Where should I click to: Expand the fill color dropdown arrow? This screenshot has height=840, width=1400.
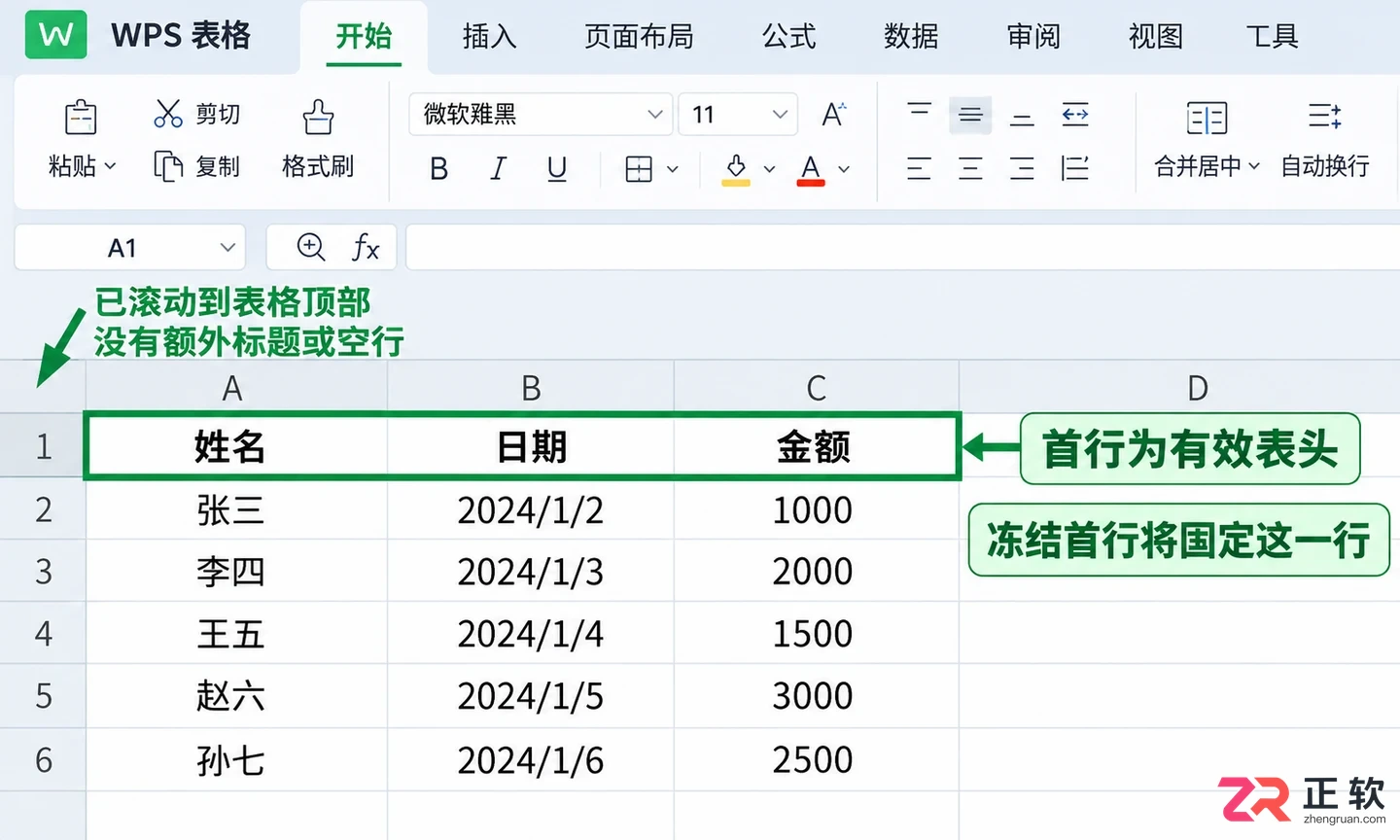click(x=769, y=169)
